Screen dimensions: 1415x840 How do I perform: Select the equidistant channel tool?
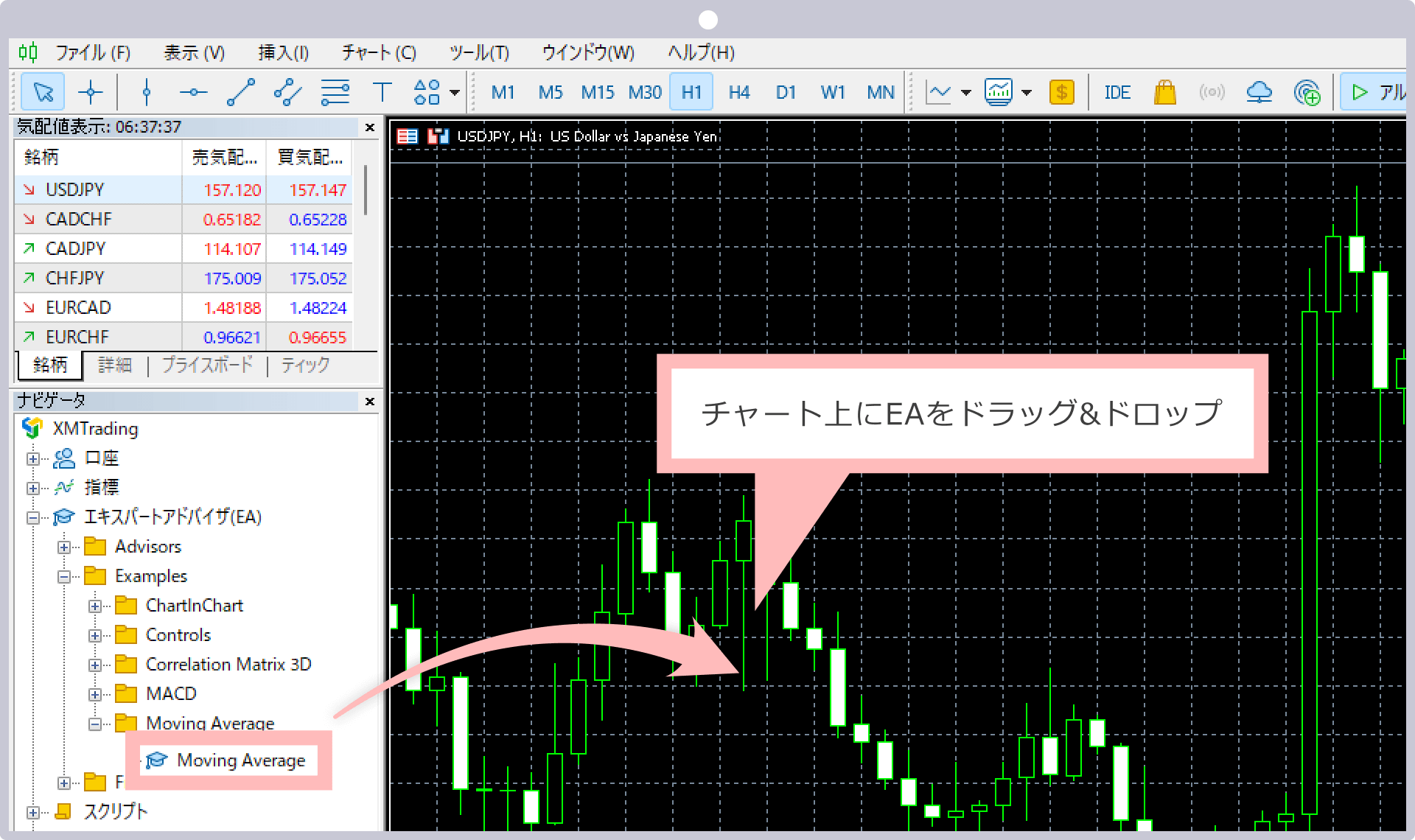pos(288,92)
